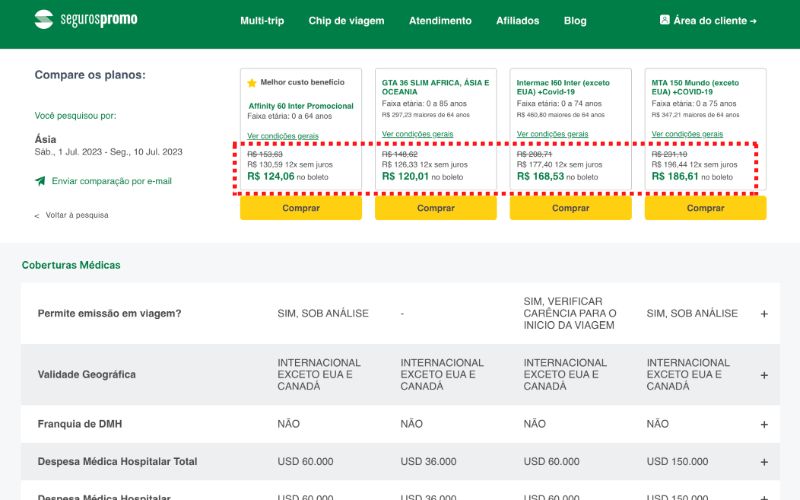Open Área do cliente login
800x500 pixels.
[x=708, y=20]
